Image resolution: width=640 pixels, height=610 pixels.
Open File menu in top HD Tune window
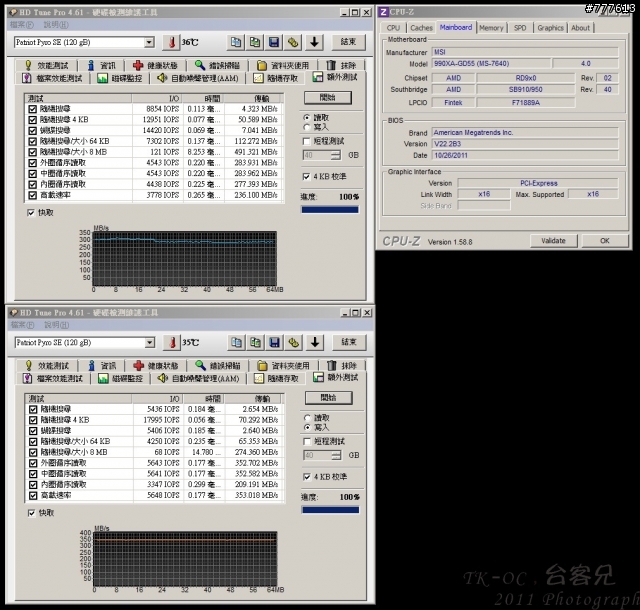pos(22,25)
